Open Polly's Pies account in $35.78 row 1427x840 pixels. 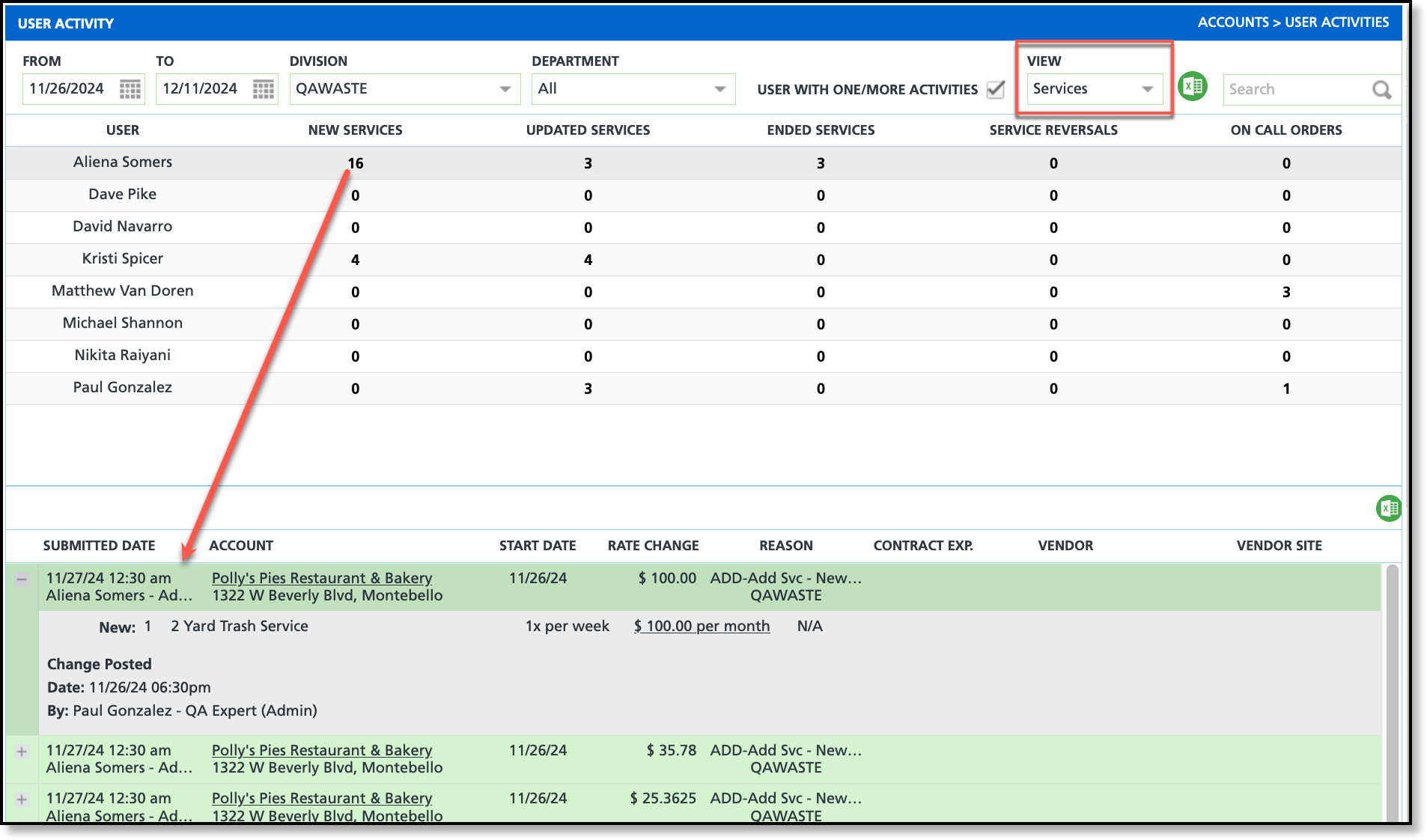(x=322, y=750)
